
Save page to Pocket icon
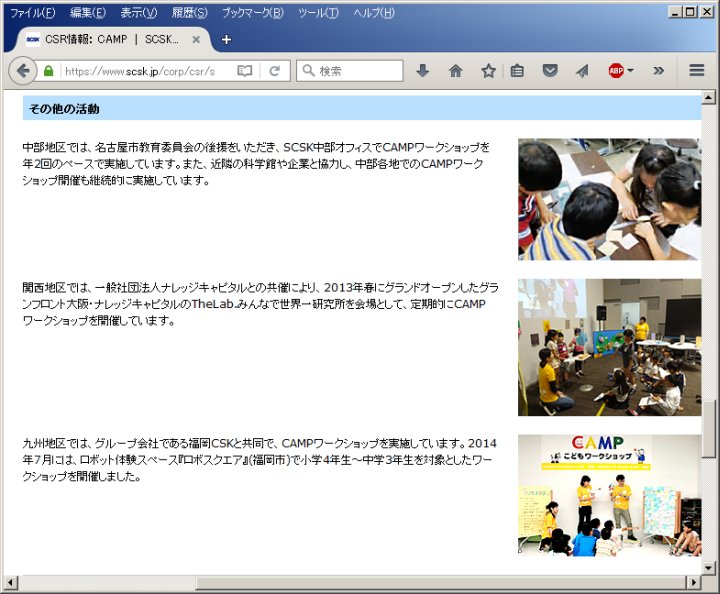550,71
